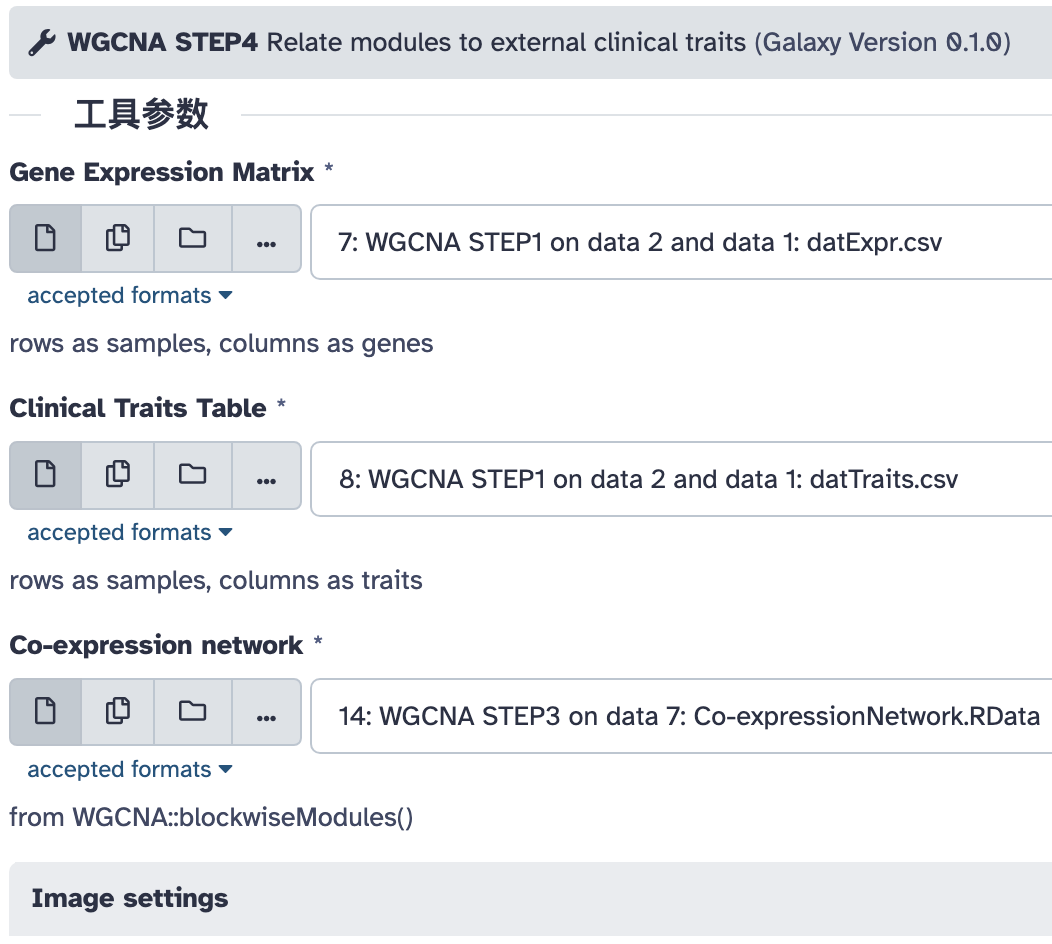The height and width of the screenshot is (944, 1052).
Task: Expand accepted formats under Gene Expression Matrix
Action: pyautogui.click(x=129, y=295)
